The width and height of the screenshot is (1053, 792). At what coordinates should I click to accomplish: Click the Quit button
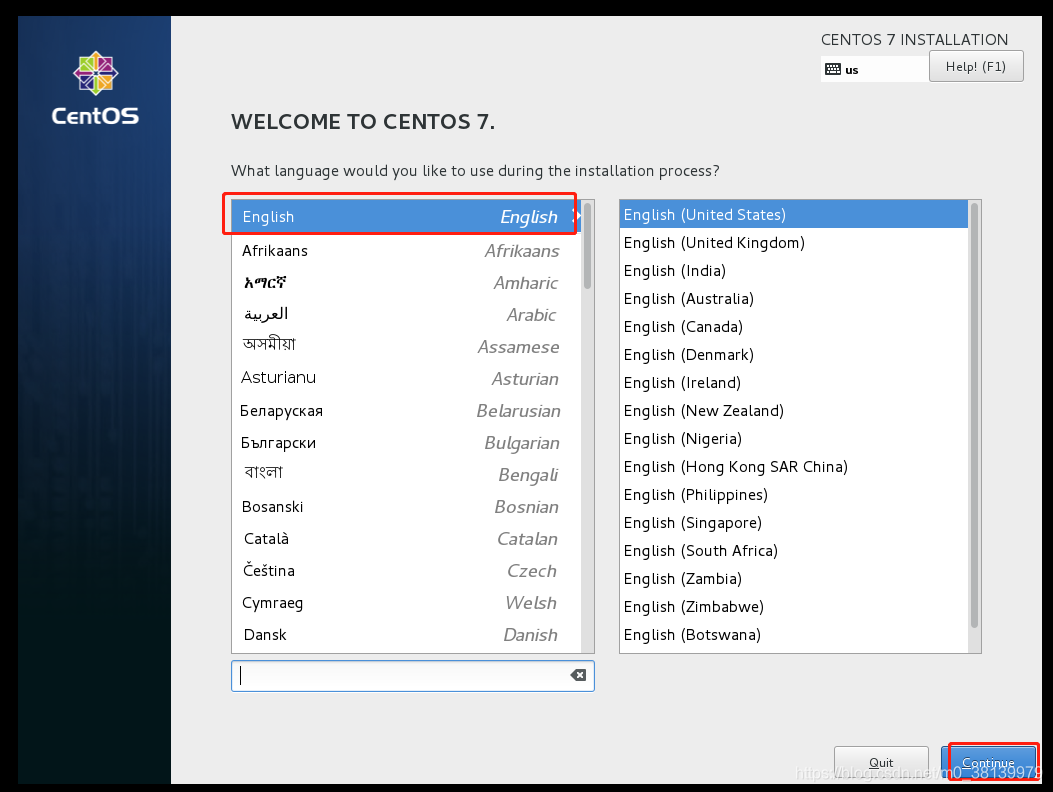tap(881, 763)
